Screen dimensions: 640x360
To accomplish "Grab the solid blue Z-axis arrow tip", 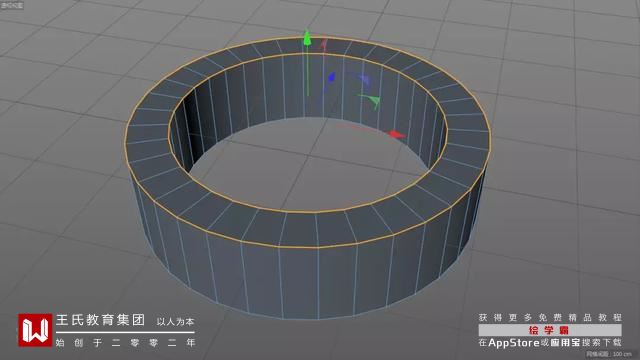I will [331, 78].
